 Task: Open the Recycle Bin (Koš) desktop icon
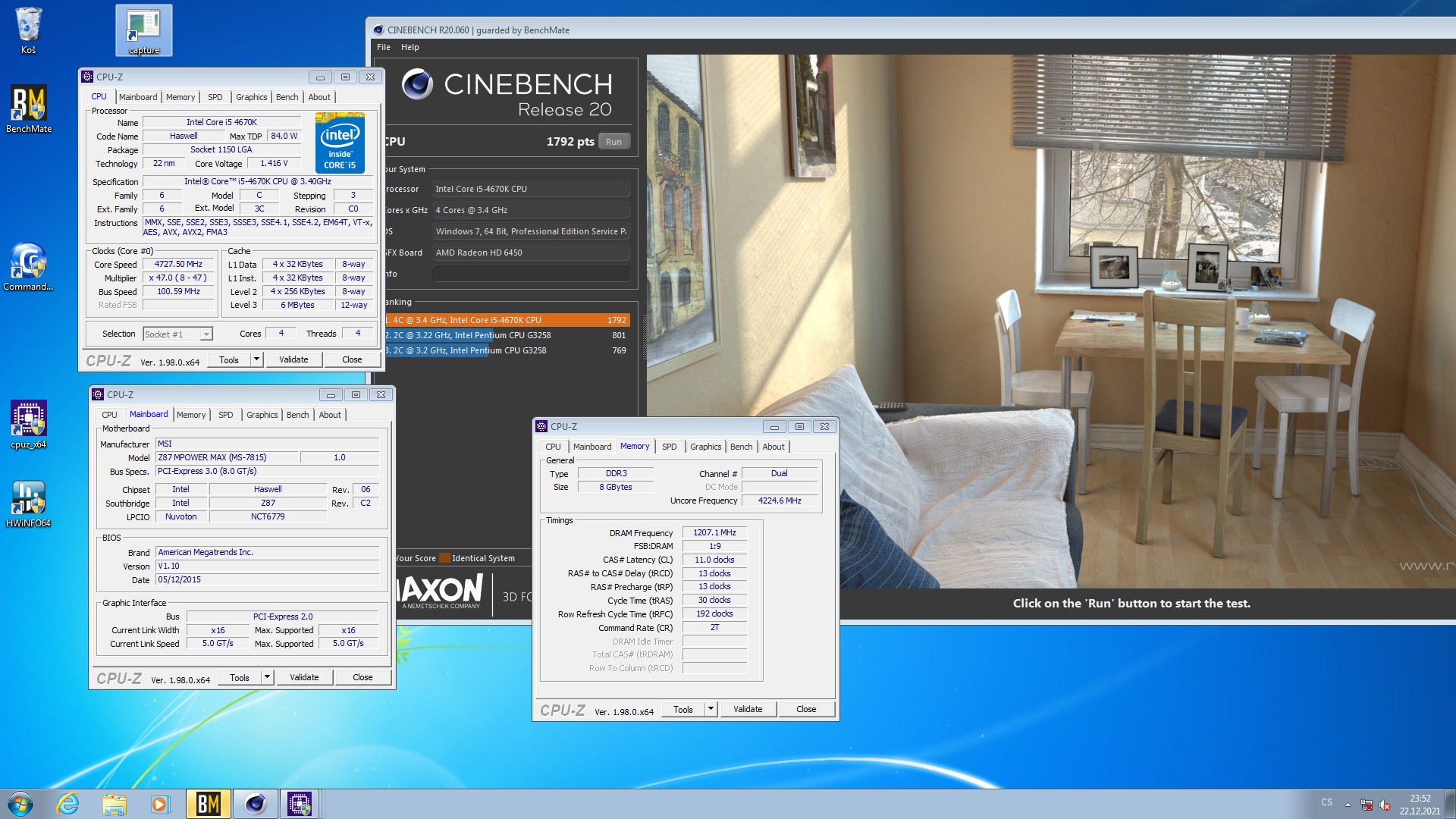pyautogui.click(x=28, y=30)
